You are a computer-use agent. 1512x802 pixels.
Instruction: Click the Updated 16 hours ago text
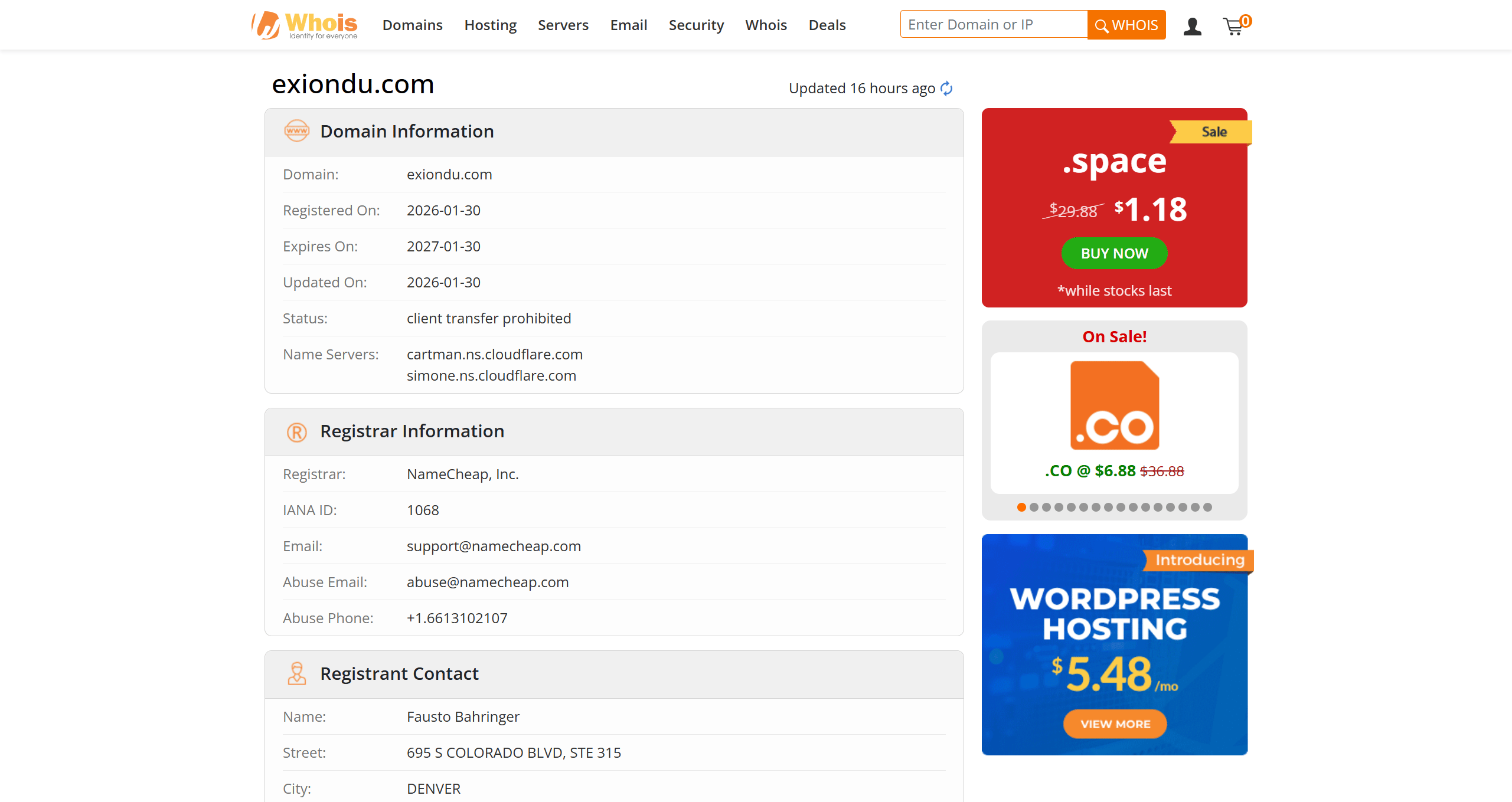click(862, 89)
